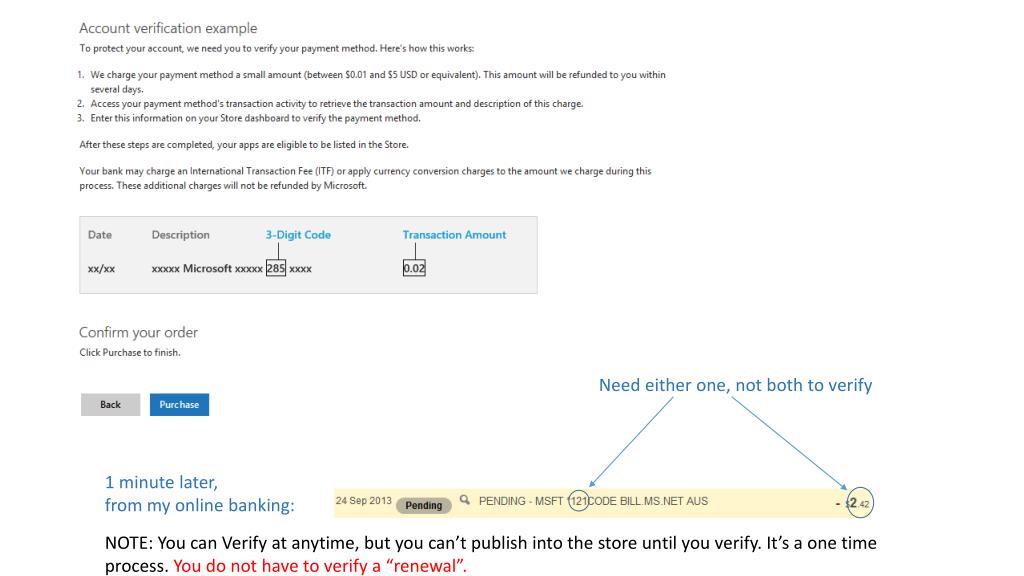Click 'Click Purchase to finish.' text
Screen dimensions: 1024x576
click(x=130, y=352)
